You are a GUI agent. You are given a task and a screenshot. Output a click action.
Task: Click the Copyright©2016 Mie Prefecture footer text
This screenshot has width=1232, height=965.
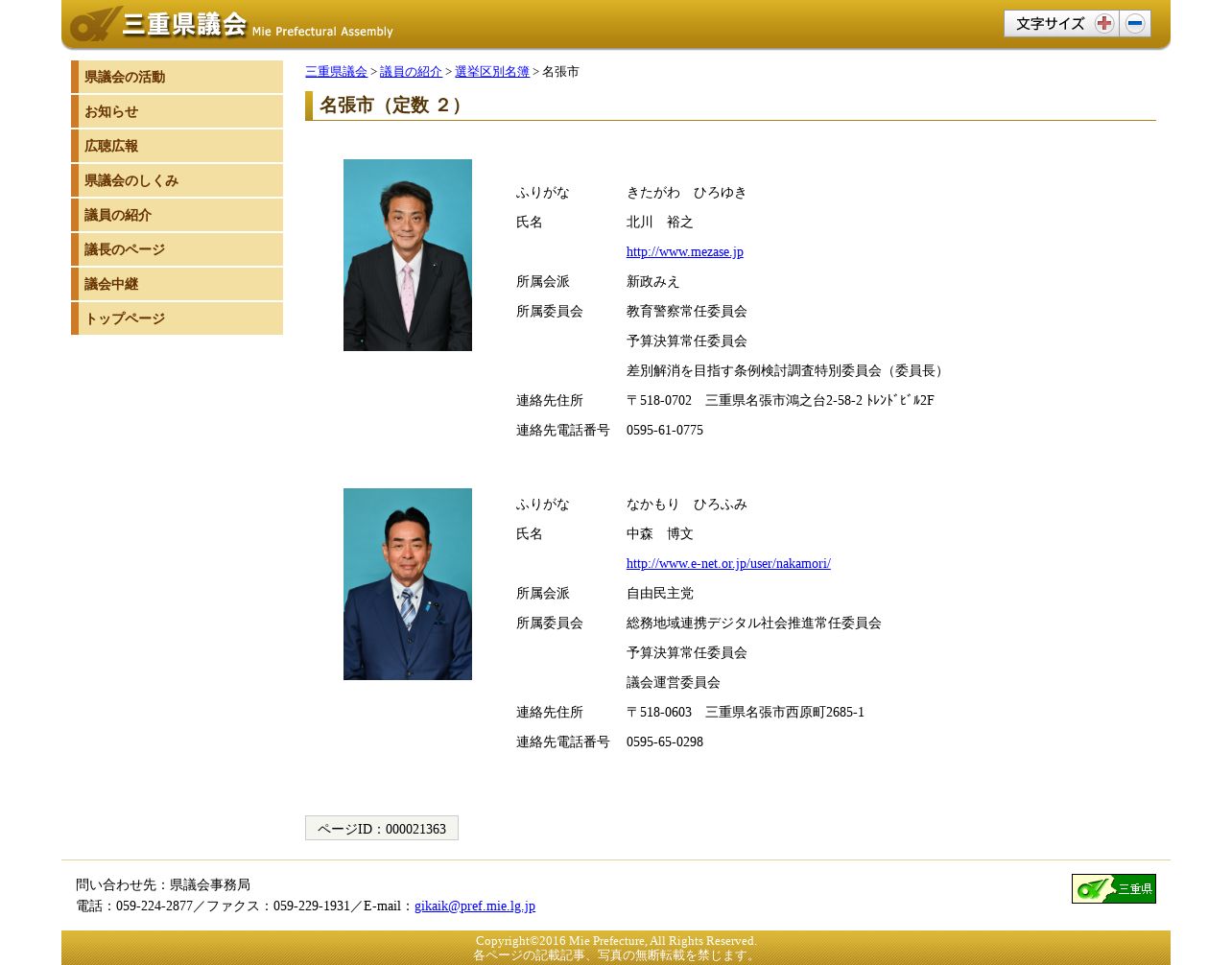pos(616,941)
